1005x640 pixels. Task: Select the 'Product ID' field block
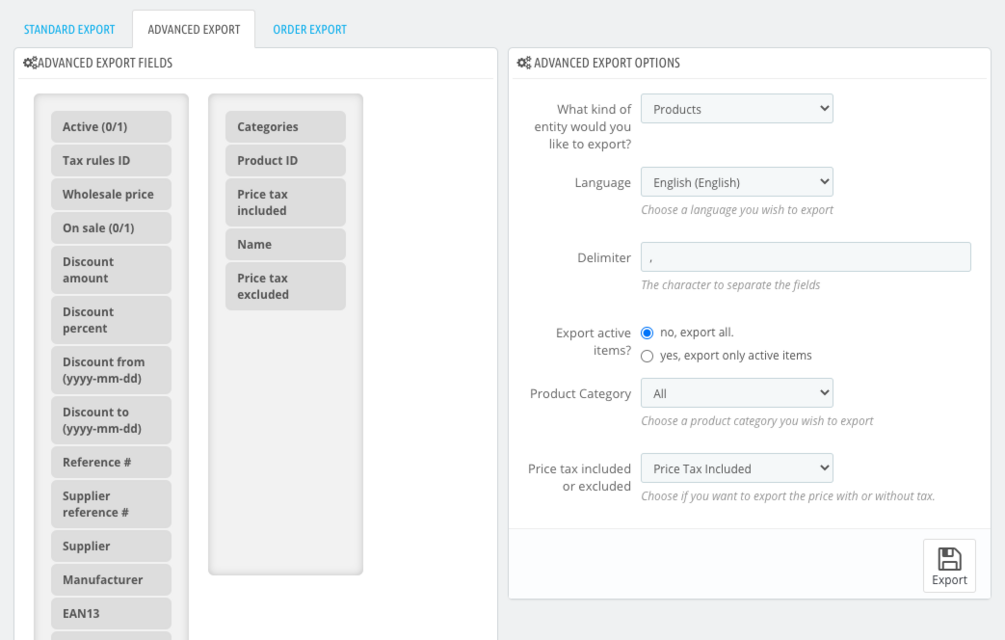[x=285, y=160]
